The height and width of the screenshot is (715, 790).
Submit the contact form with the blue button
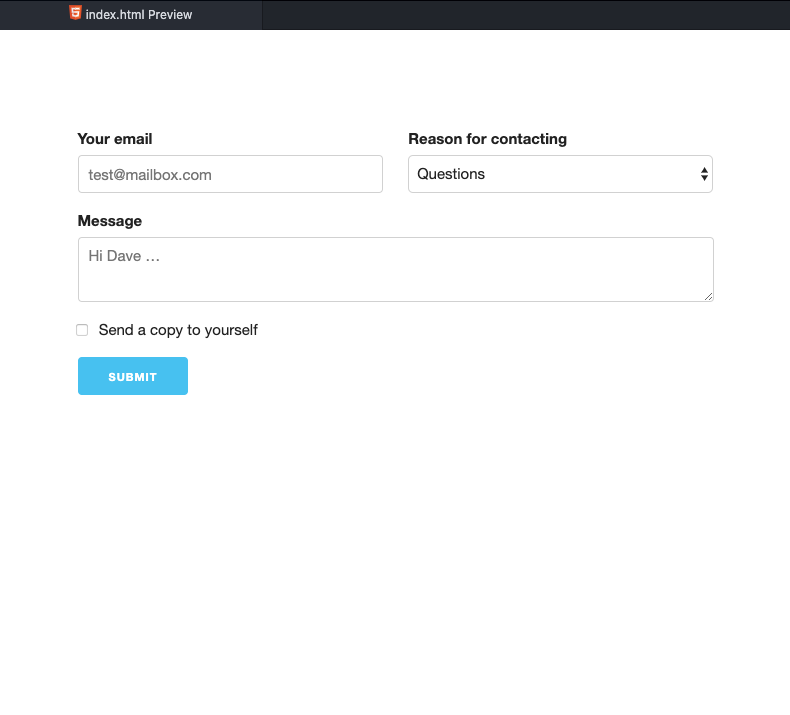click(x=133, y=376)
